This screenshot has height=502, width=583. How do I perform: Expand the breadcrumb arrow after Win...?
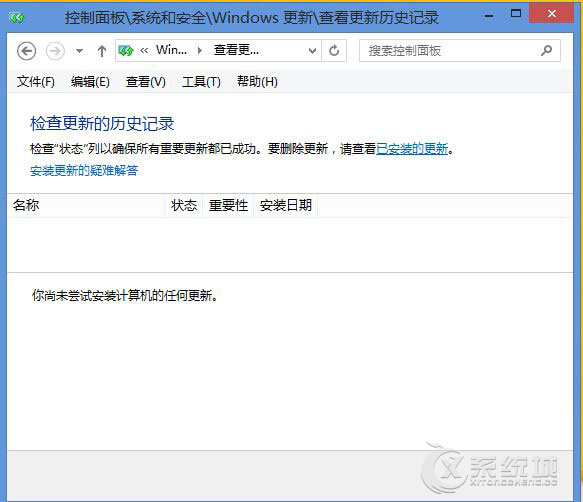(200, 51)
